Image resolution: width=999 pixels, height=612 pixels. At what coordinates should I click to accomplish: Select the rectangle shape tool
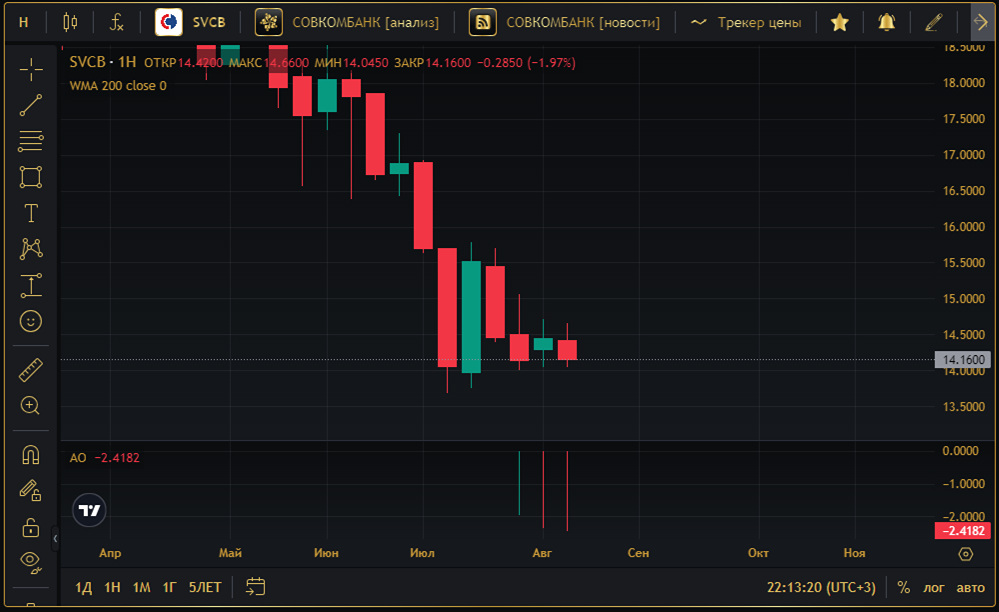[31, 177]
